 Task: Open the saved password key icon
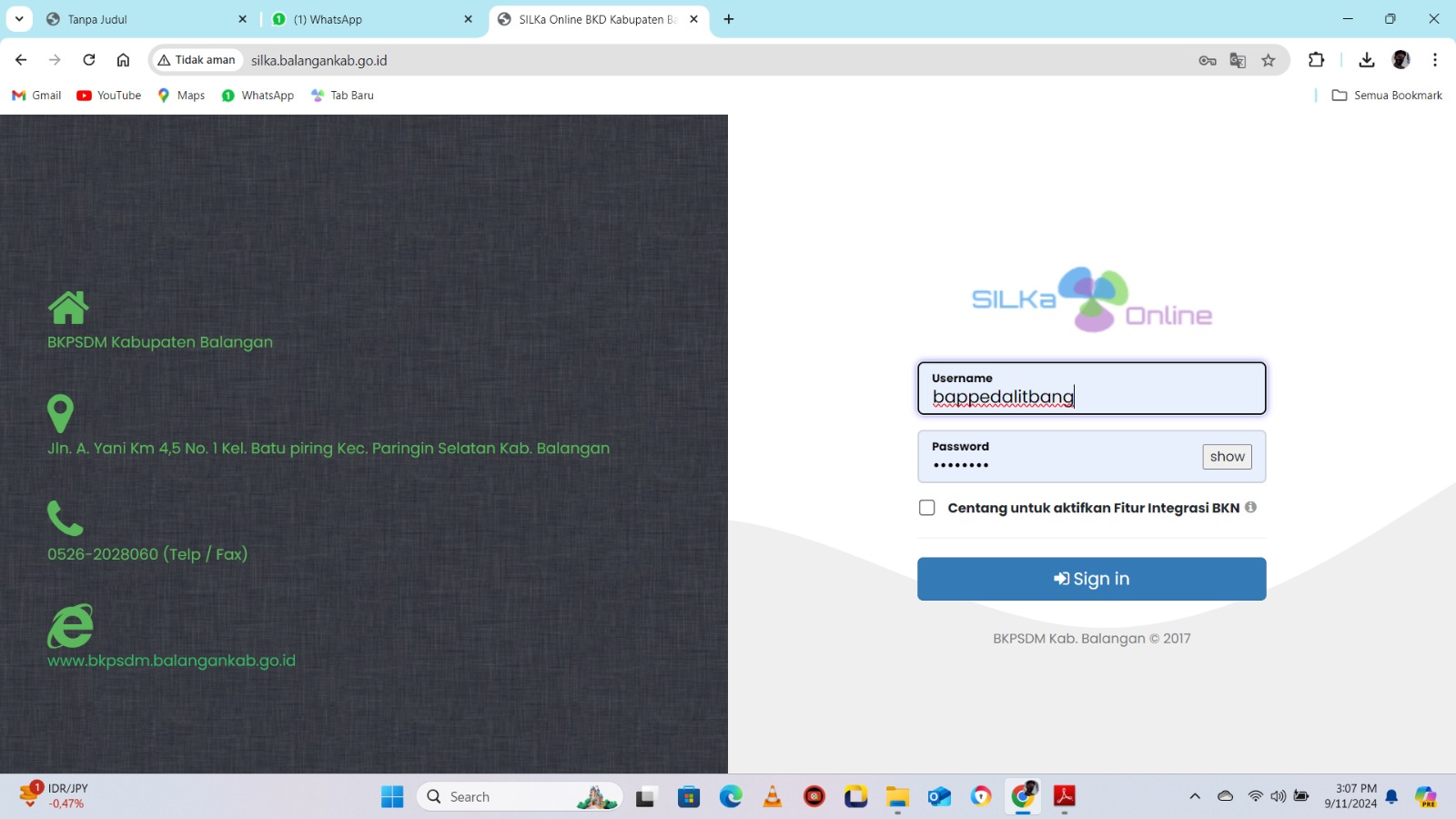point(1208,60)
